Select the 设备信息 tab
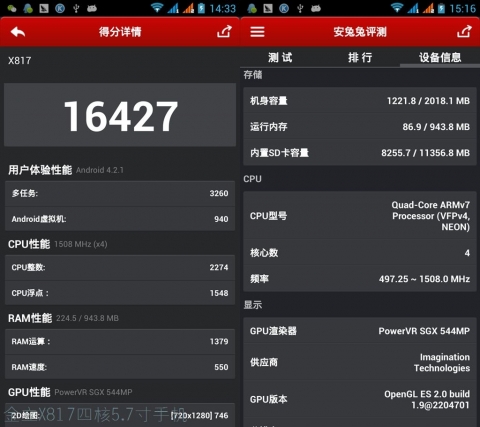This screenshot has height=427, width=480. [x=440, y=57]
